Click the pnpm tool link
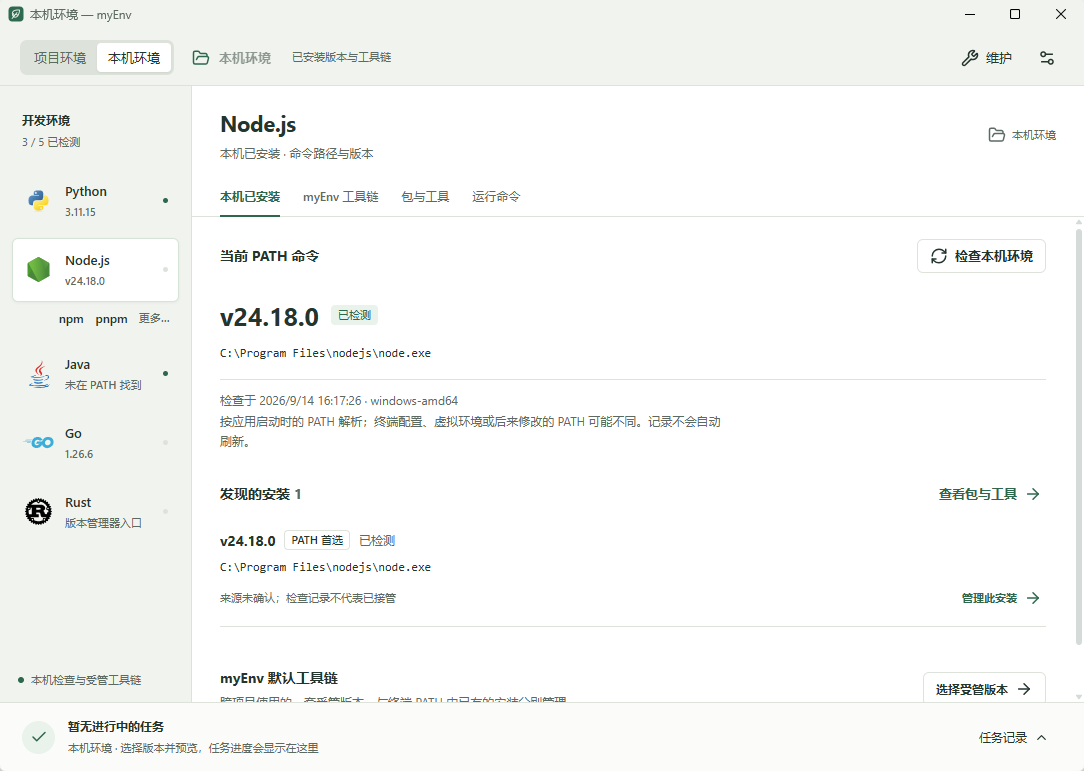 tap(111, 319)
